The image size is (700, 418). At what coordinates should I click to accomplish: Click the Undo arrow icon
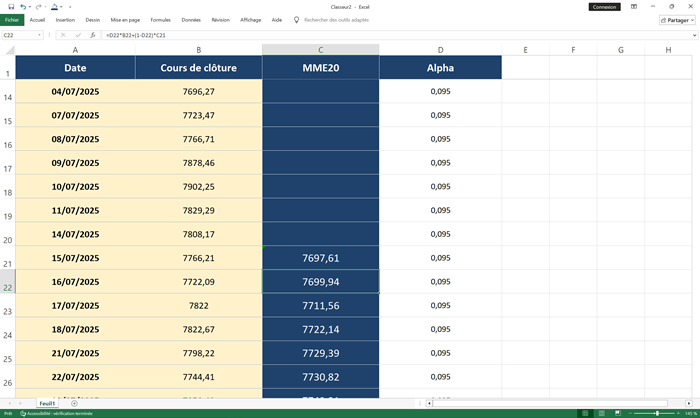click(23, 6)
